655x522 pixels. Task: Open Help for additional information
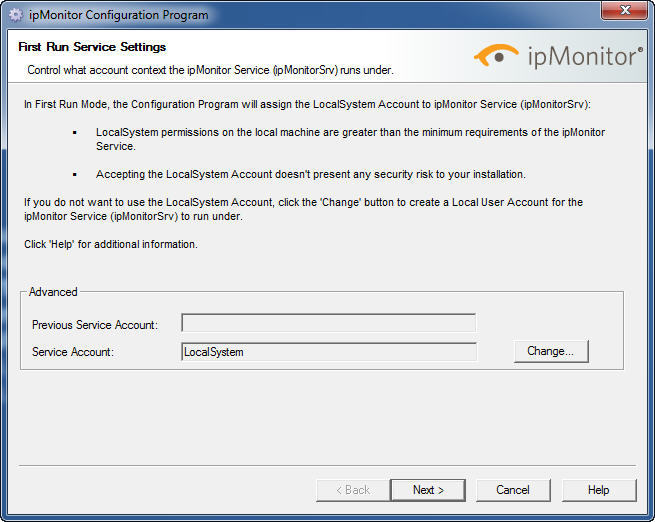coord(598,490)
